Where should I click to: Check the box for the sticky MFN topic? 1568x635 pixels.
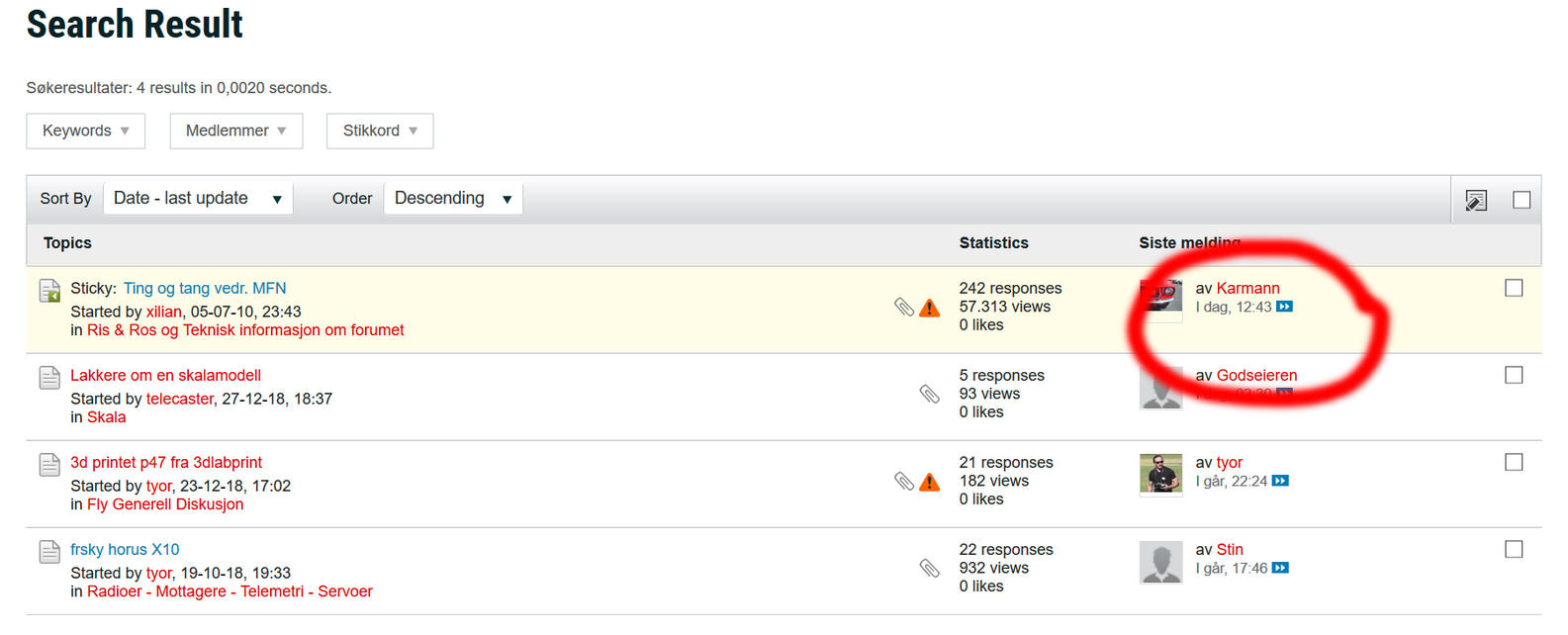pos(1514,288)
